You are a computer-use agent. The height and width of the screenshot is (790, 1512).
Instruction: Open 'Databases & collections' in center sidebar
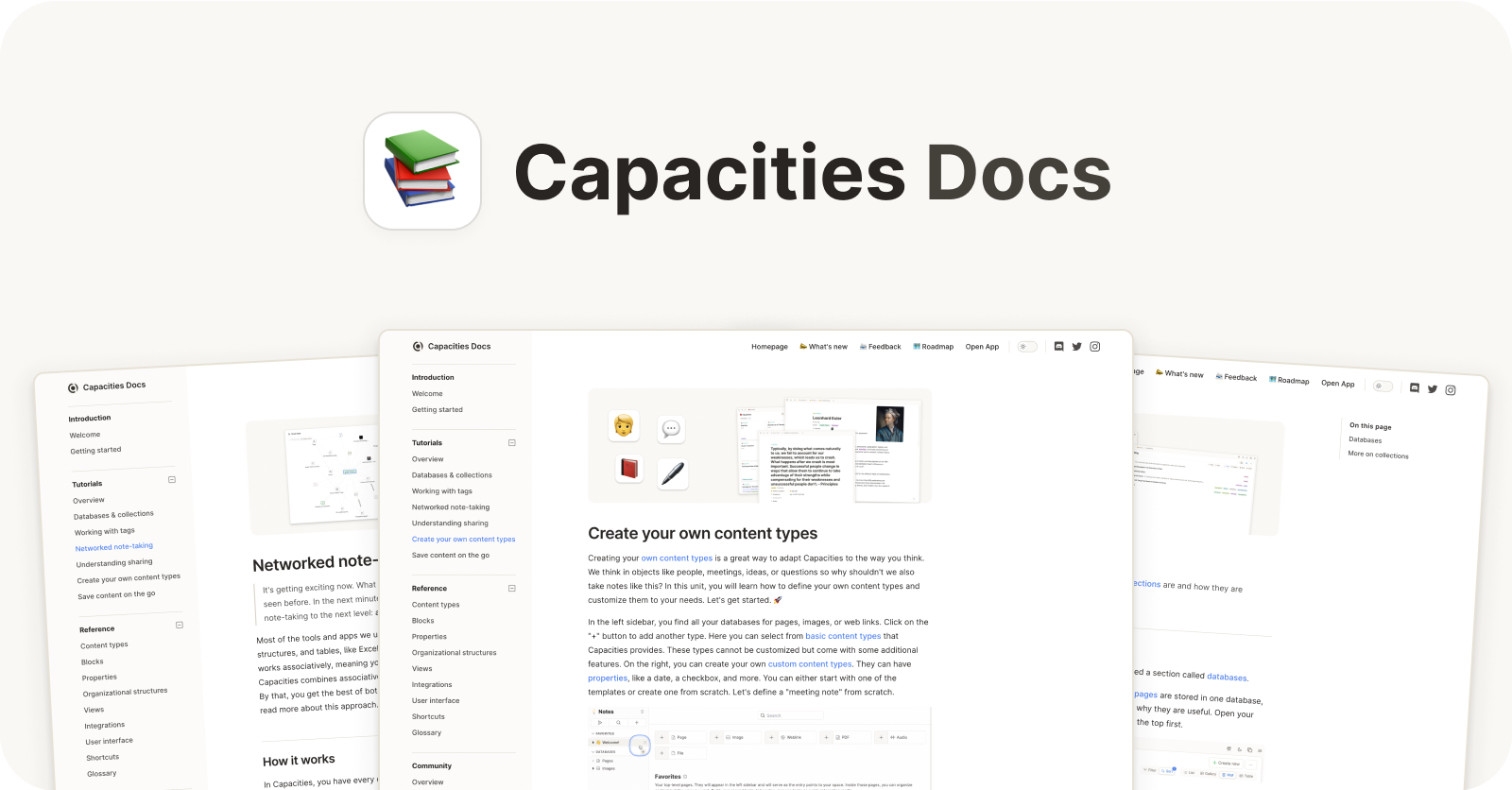pyautogui.click(x=452, y=475)
